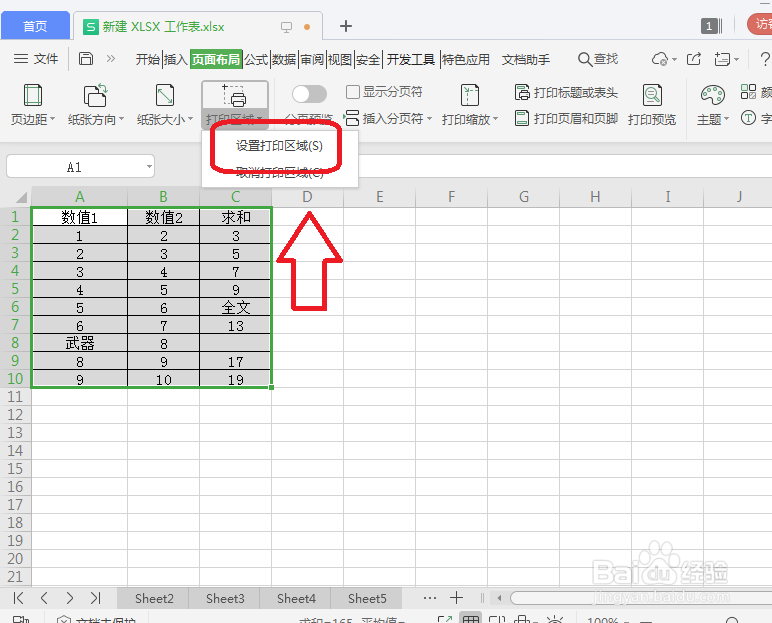Click the color scheme grid icon
772x623 pixels.
tap(748, 92)
